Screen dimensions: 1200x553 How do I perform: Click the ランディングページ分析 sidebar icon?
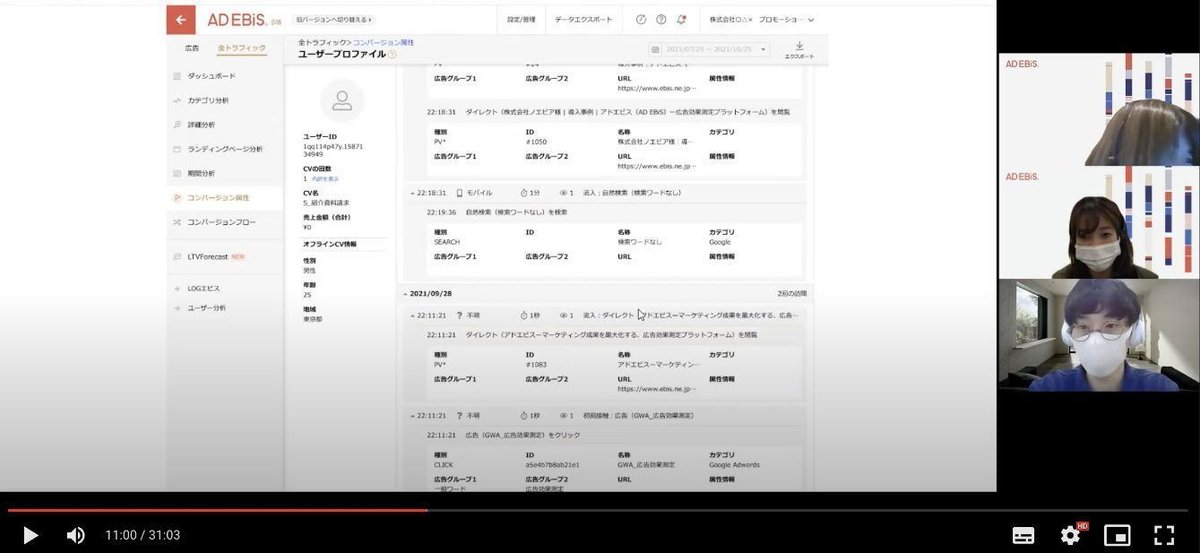177,149
